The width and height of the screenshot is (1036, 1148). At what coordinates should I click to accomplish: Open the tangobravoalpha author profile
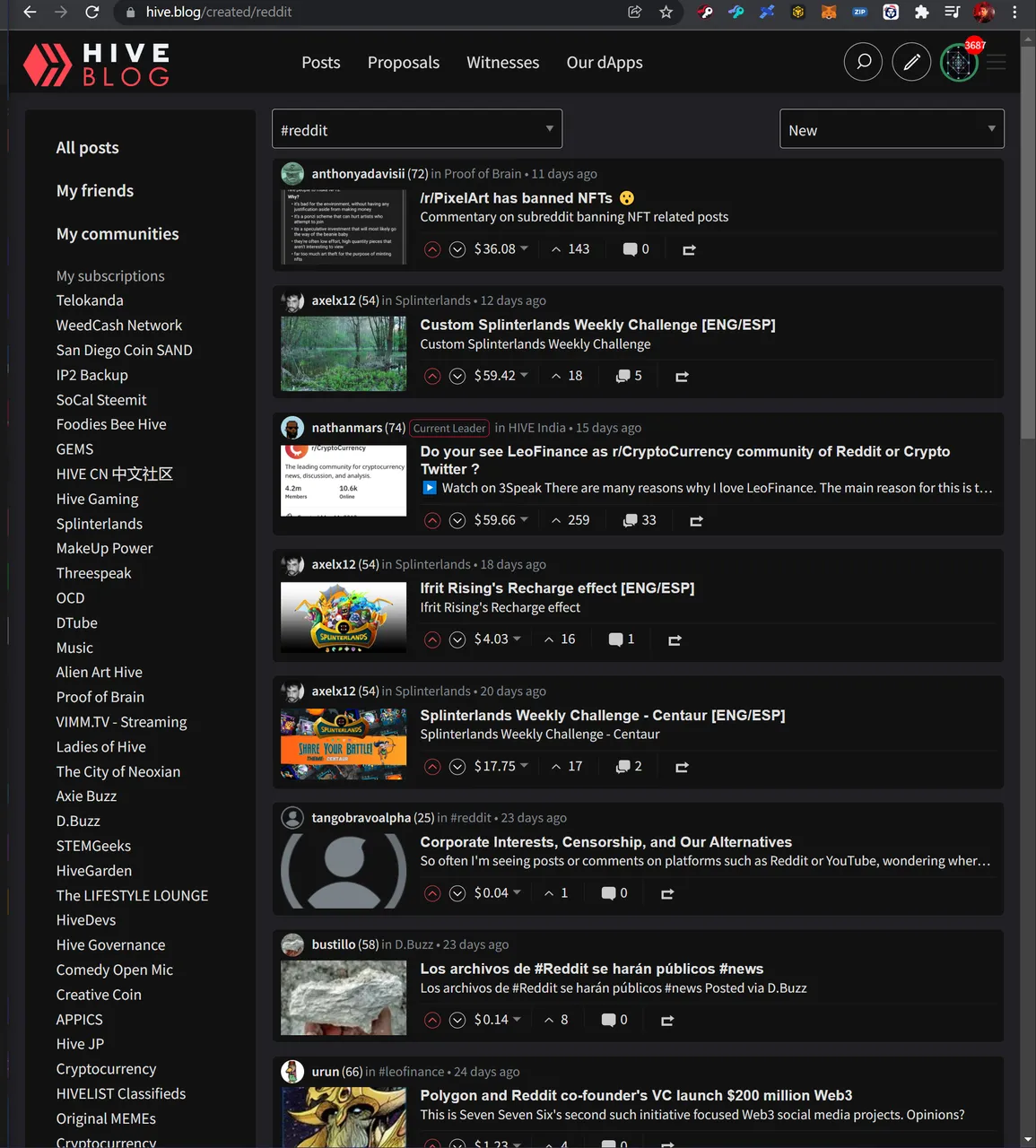(361, 818)
